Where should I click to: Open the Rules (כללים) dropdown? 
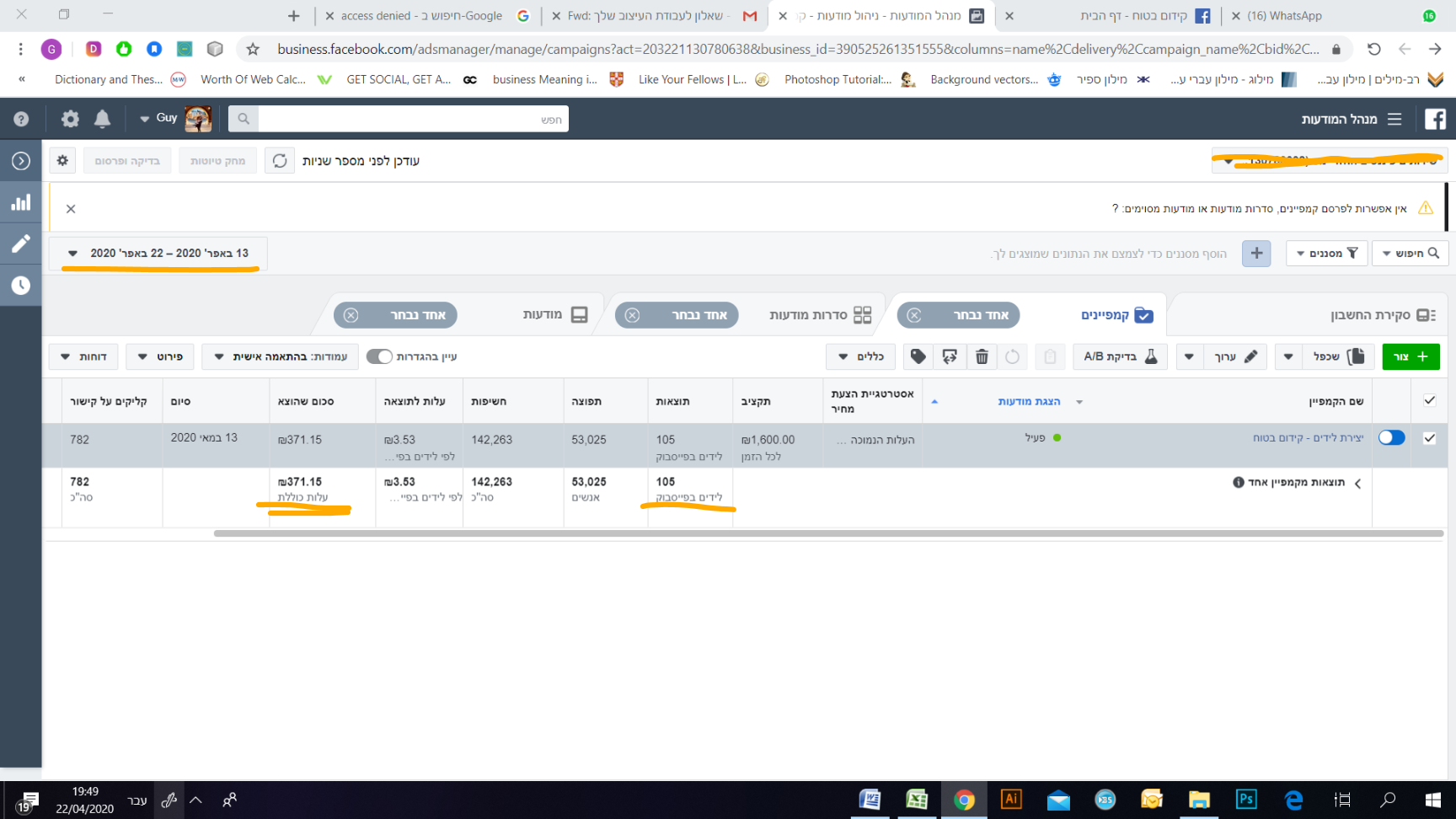(x=860, y=356)
